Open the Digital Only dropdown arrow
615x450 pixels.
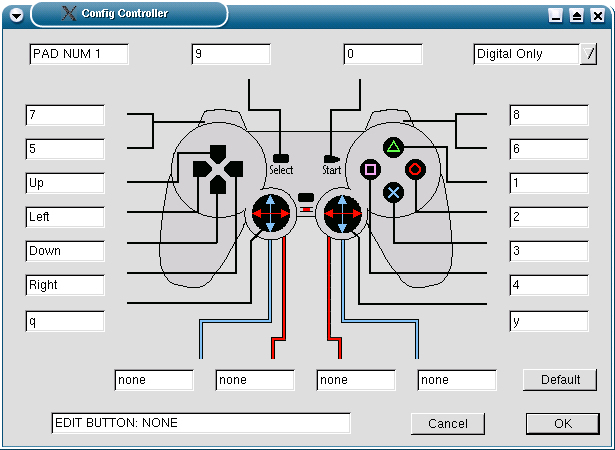(x=588, y=54)
